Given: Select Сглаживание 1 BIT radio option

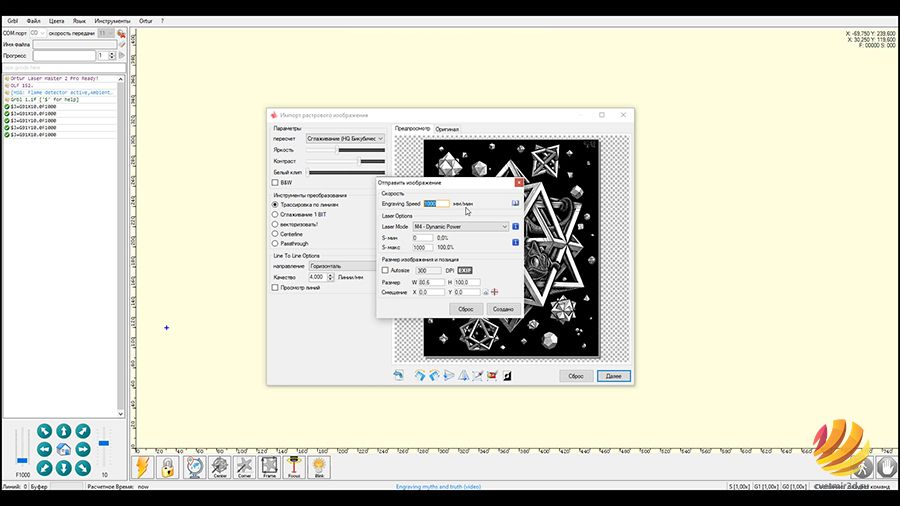Looking at the screenshot, I should coord(275,214).
